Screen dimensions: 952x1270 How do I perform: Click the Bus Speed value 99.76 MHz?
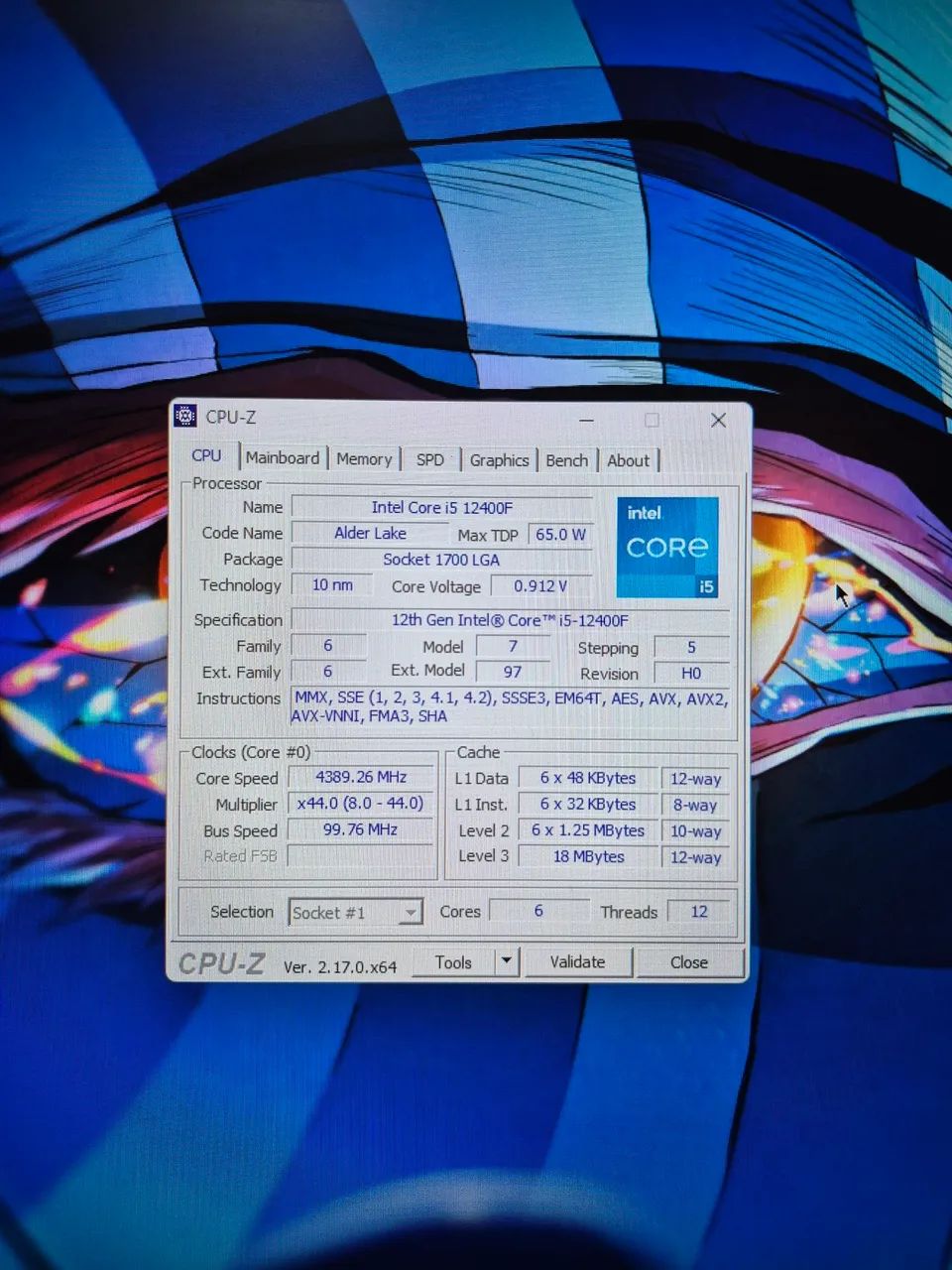pos(361,829)
